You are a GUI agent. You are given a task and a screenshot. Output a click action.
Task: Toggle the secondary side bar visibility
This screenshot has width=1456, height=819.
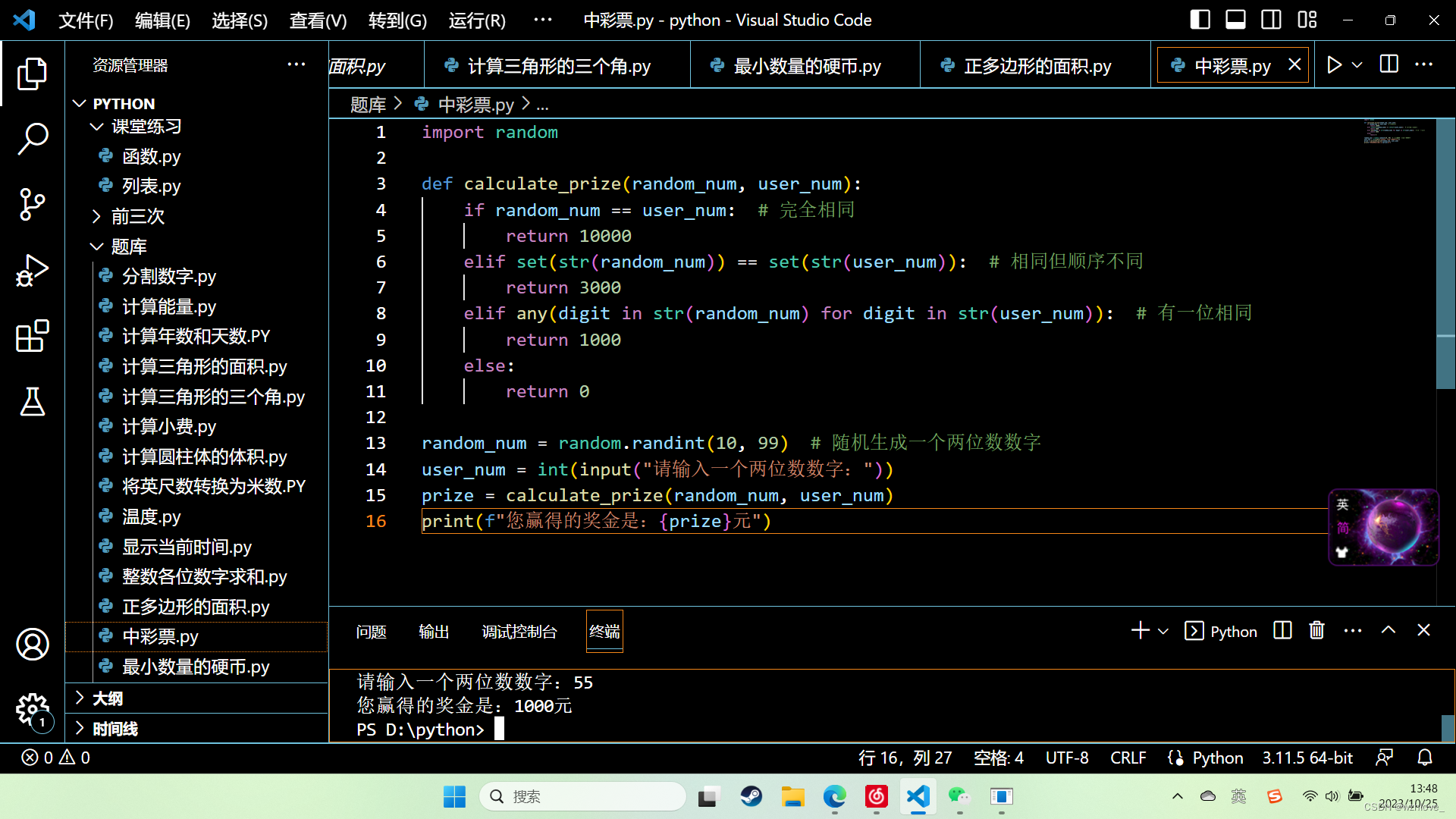coord(1271,20)
